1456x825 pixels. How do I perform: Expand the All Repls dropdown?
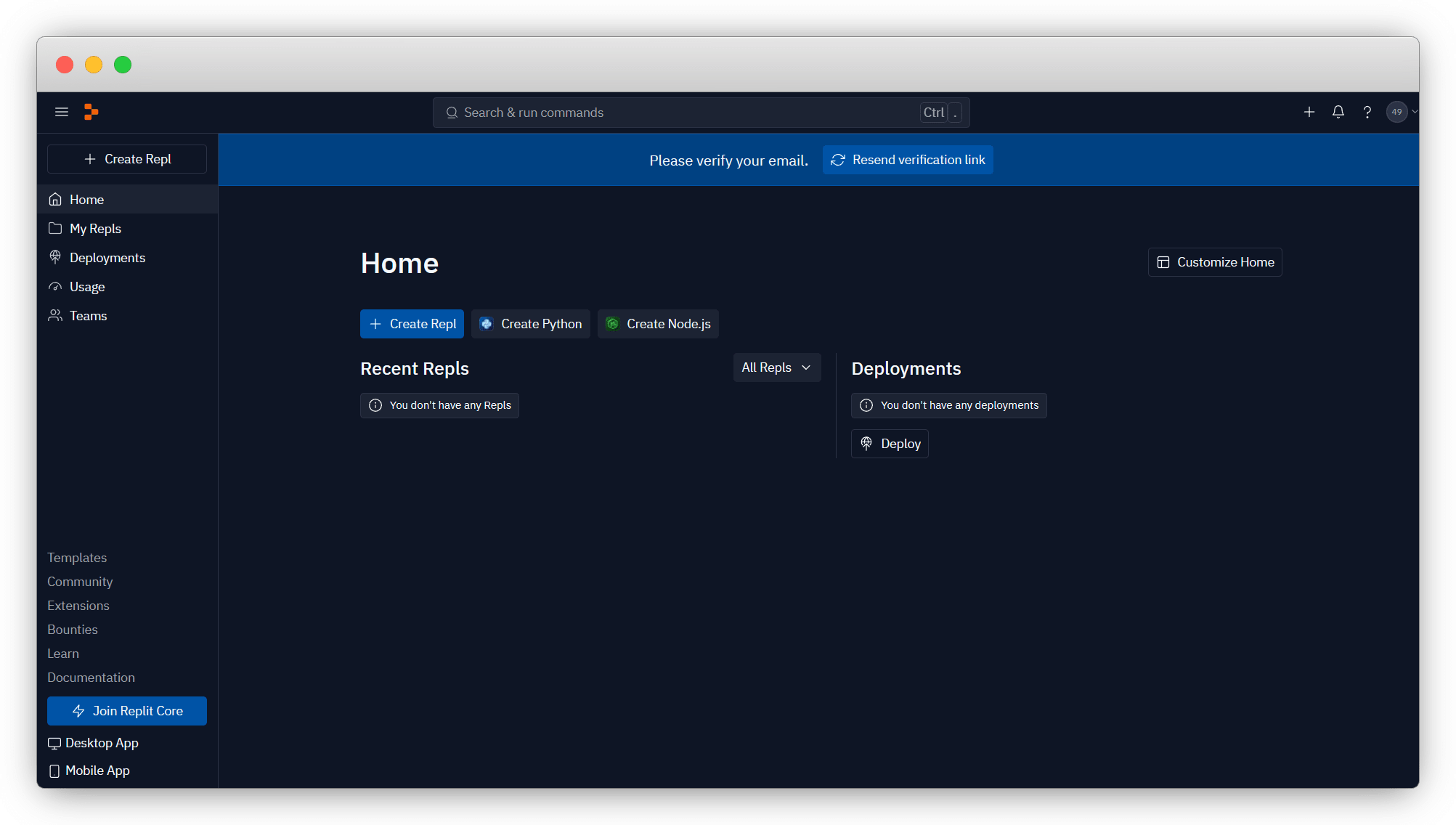pos(776,367)
